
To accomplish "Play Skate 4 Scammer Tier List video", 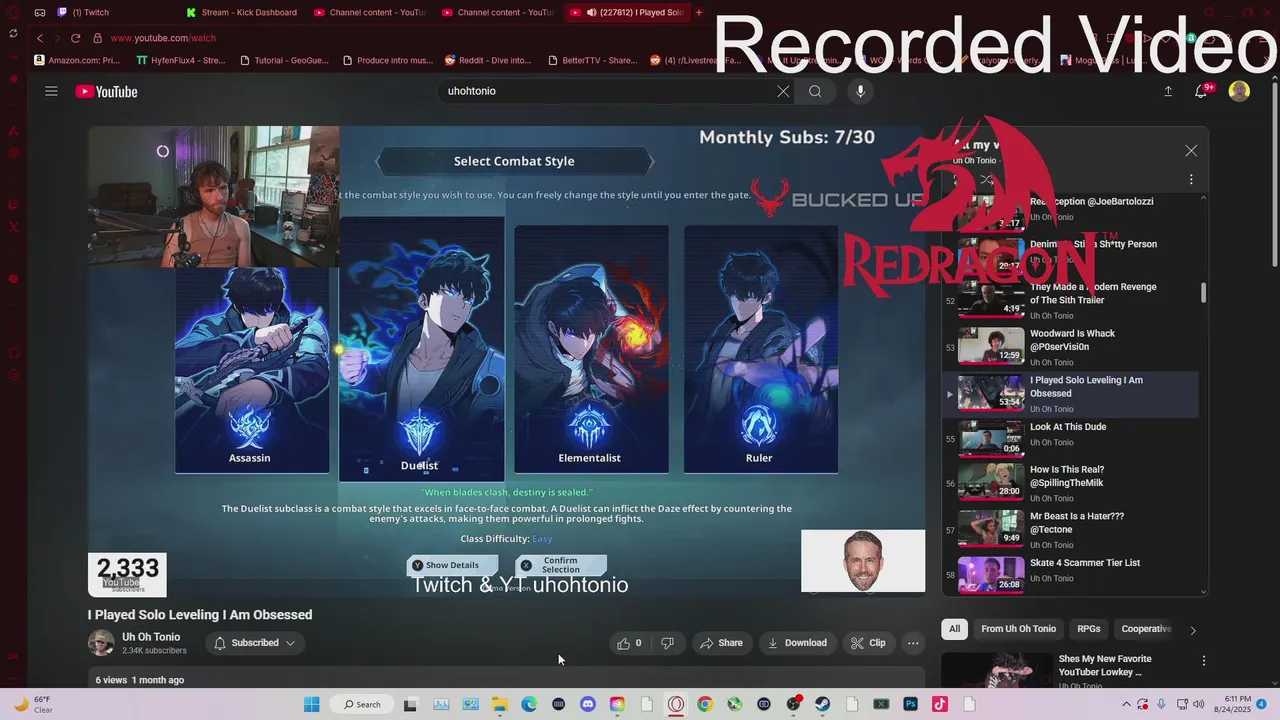I will 1072,575.
